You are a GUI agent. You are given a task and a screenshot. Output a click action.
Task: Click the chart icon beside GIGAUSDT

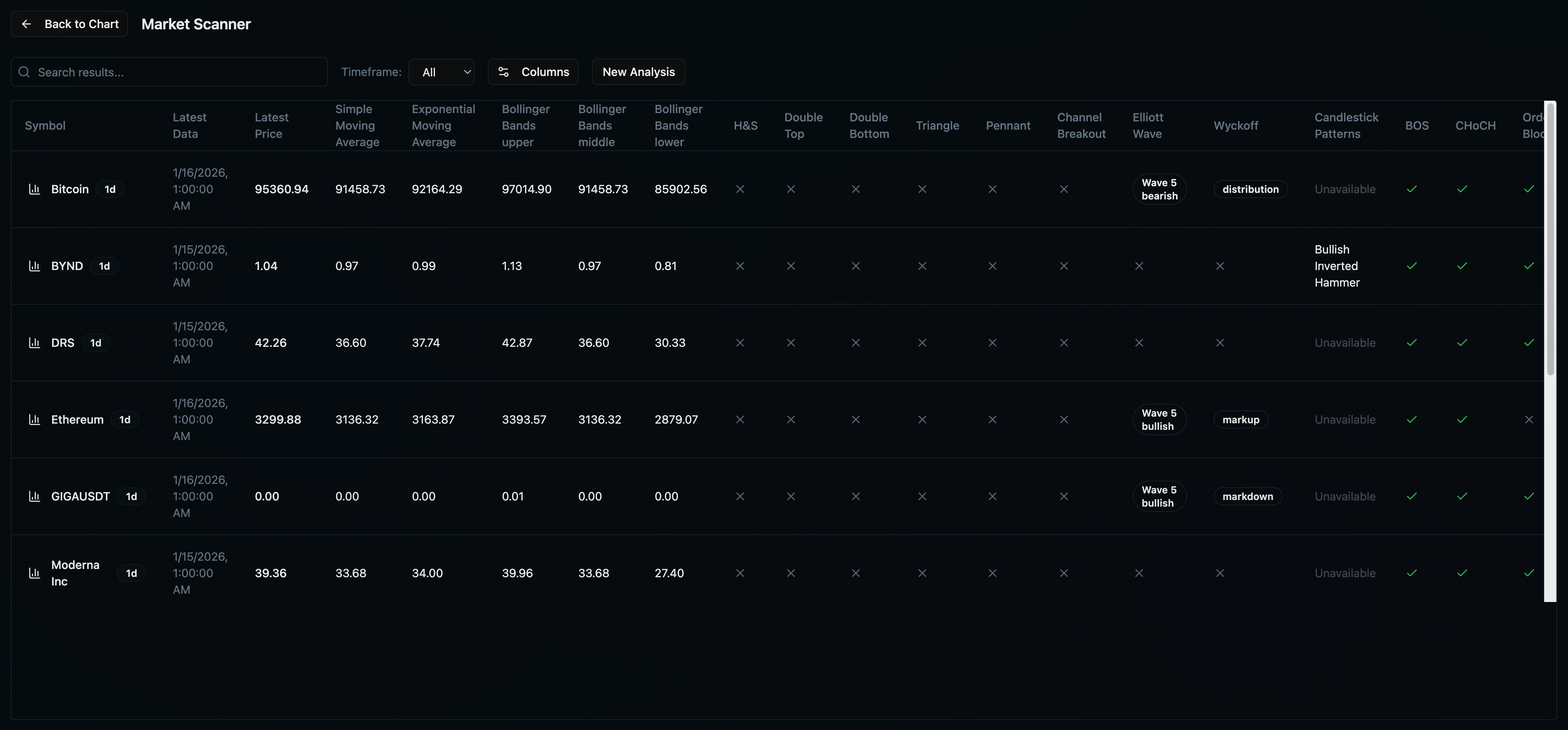tap(35, 496)
